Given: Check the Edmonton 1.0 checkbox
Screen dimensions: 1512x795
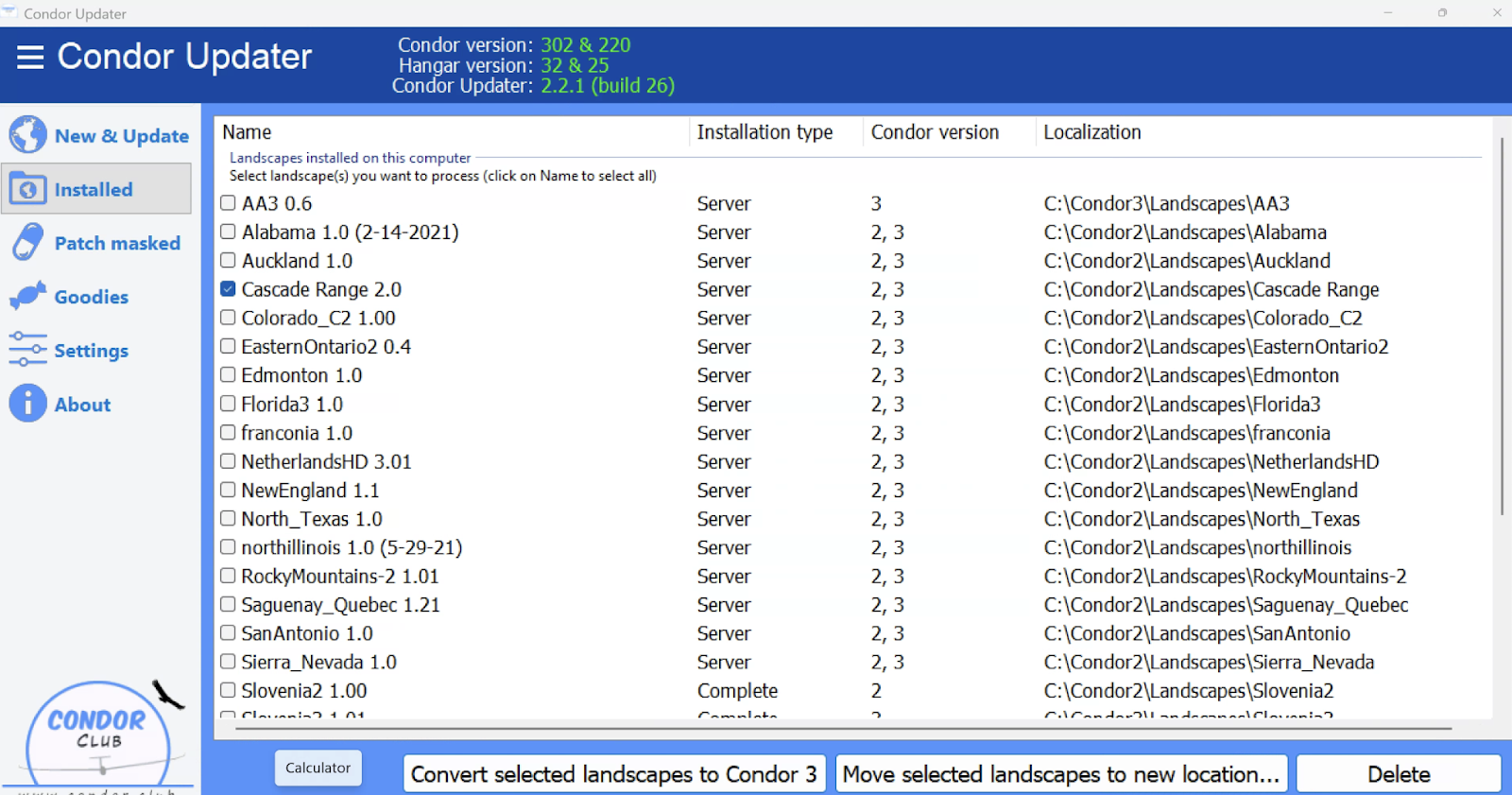Looking at the screenshot, I should (x=228, y=374).
